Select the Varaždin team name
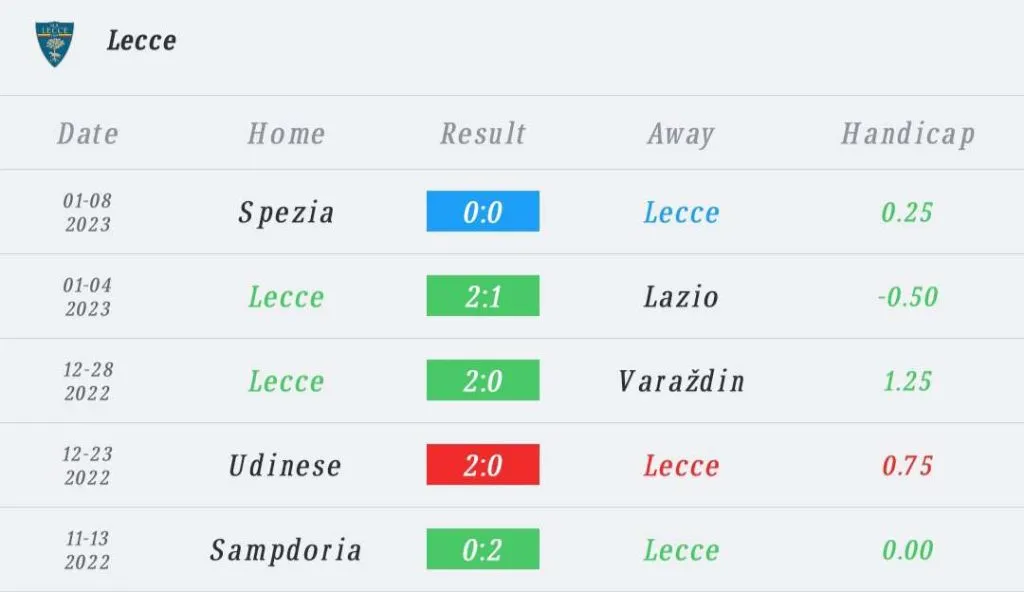The width and height of the screenshot is (1024, 592). 681,381
